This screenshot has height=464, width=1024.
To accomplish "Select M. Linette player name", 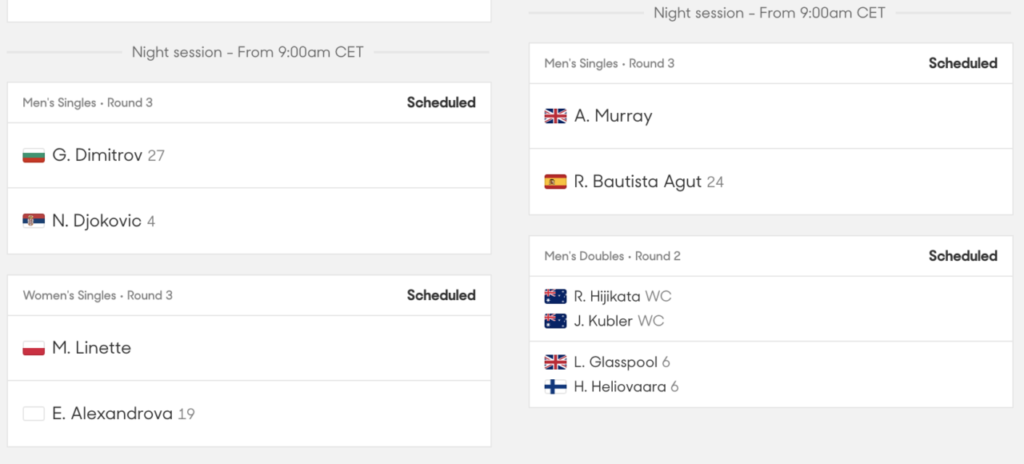I will [x=91, y=349].
